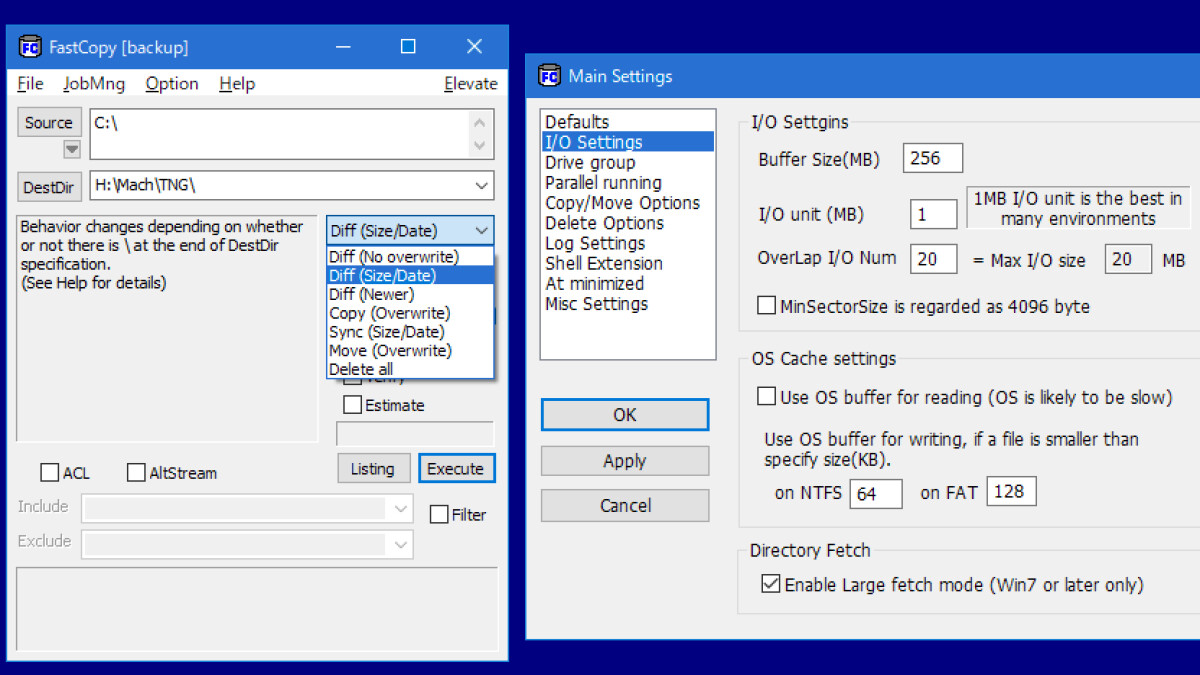Select Copy/Move Options in settings list
Screen dimensions: 1200x675
627,203
